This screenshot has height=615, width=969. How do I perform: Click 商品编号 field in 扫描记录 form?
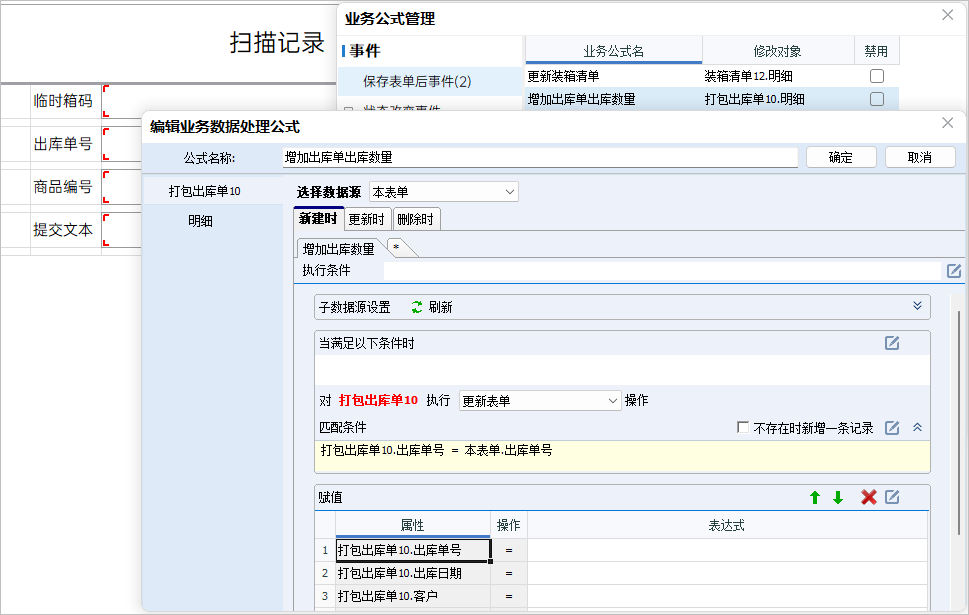(x=122, y=187)
